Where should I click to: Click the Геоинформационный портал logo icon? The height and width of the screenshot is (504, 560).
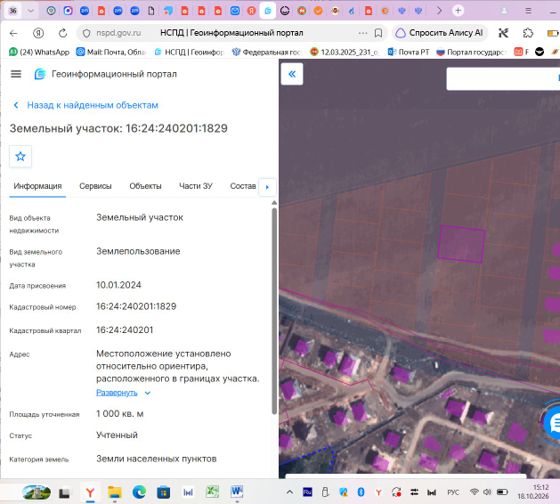[40, 74]
